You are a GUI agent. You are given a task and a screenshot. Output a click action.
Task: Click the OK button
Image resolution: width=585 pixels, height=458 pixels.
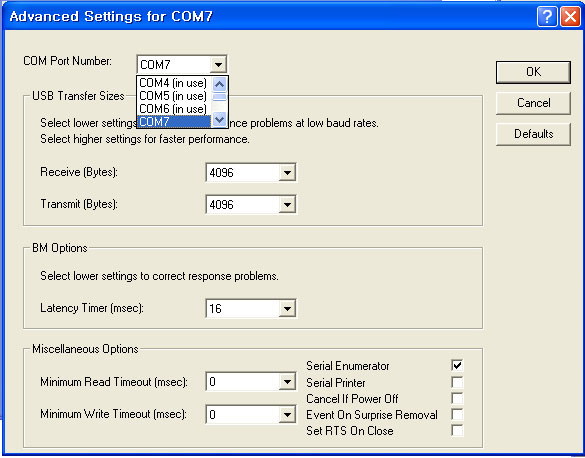533,72
